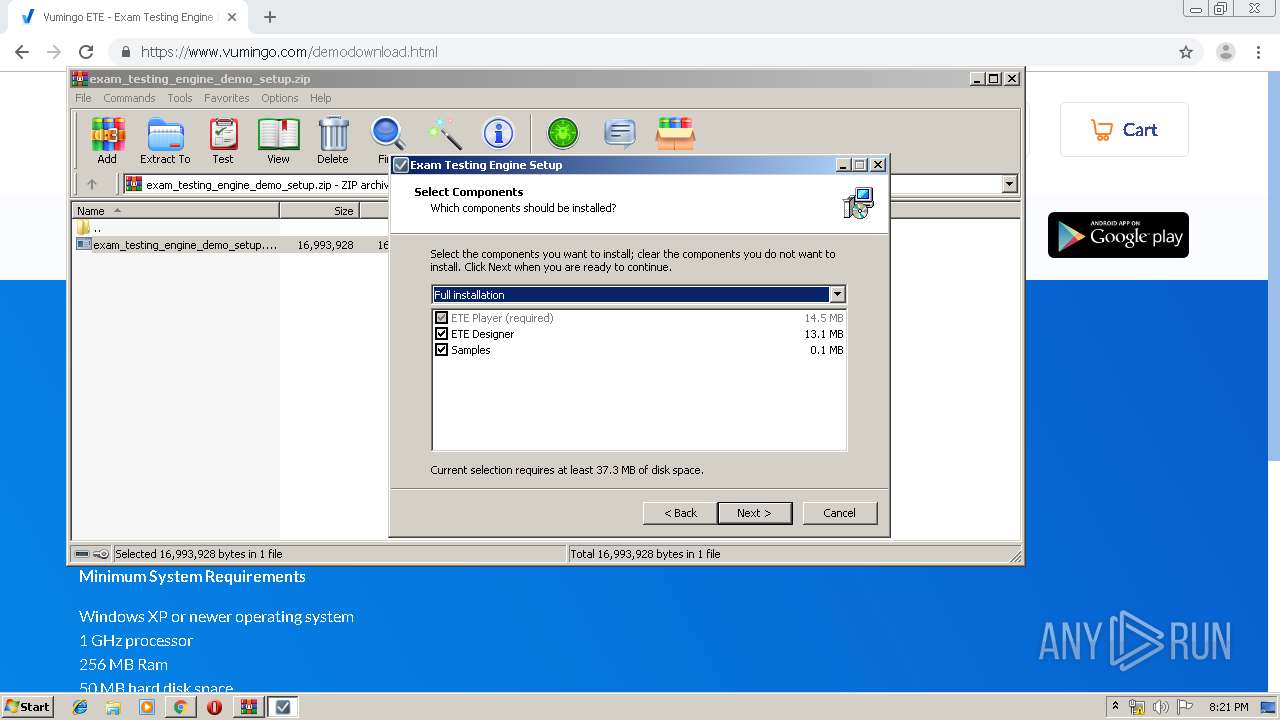Sort by the Name column header
The height and width of the screenshot is (720, 1280).
point(176,211)
